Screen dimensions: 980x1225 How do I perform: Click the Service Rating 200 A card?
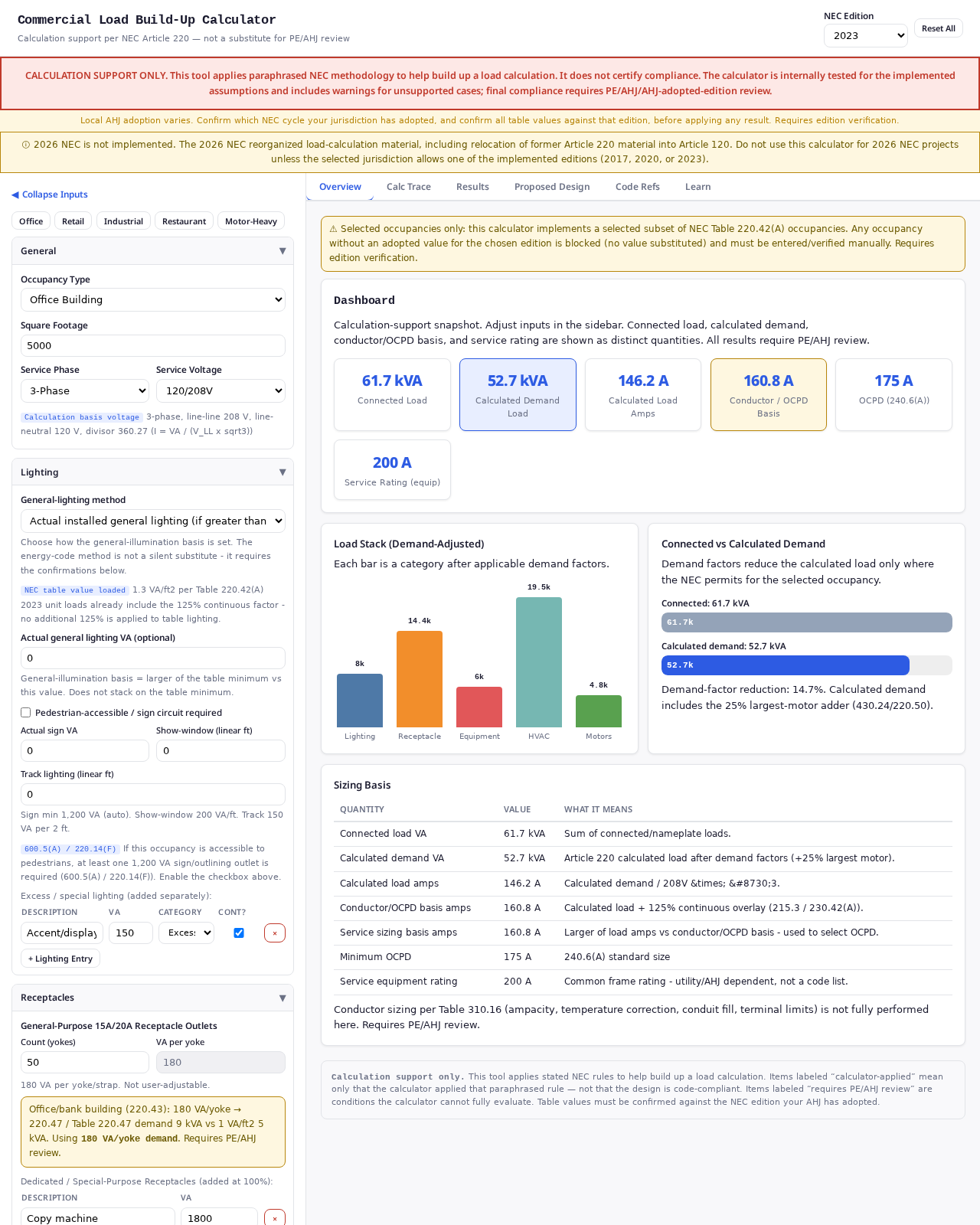[392, 469]
